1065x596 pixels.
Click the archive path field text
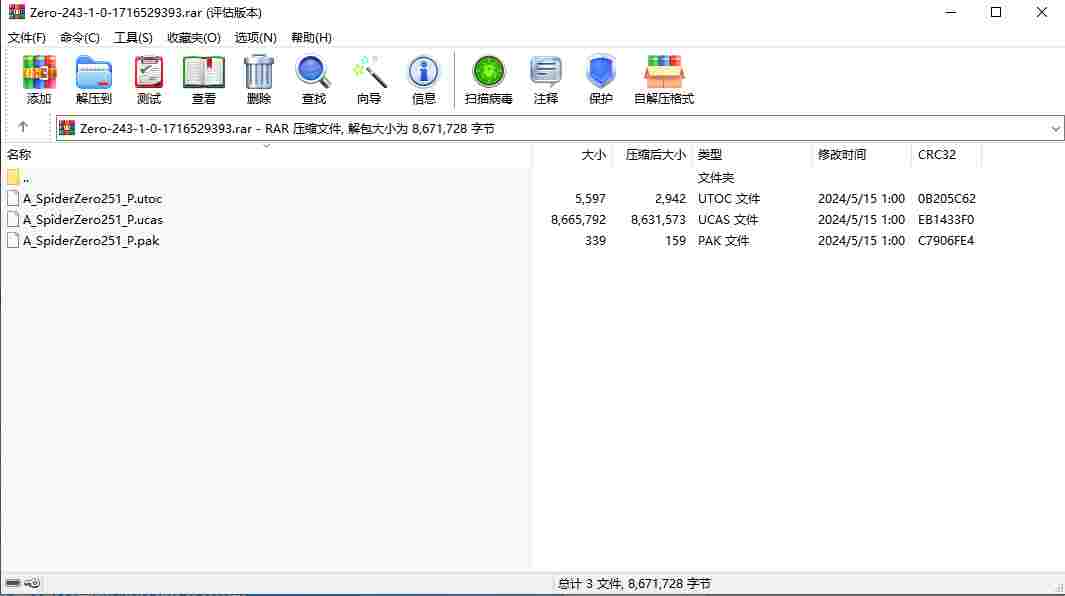tap(287, 128)
